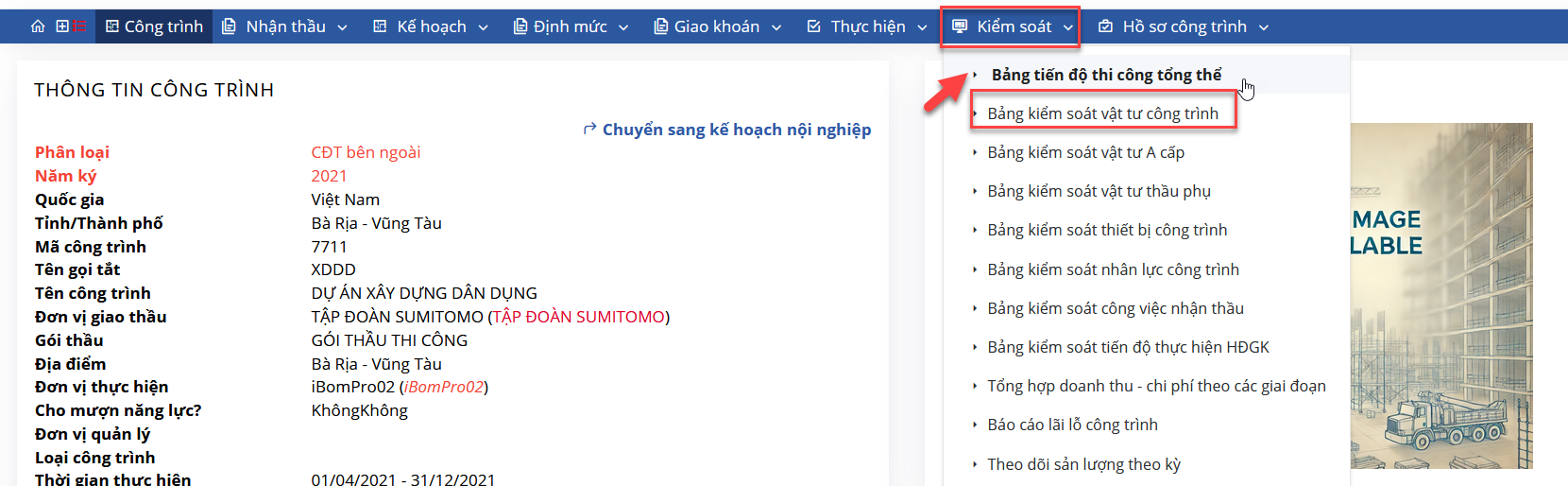This screenshot has width=1568, height=486.
Task: Expand the Giao khoán dropdown chevron
Action: click(776, 27)
